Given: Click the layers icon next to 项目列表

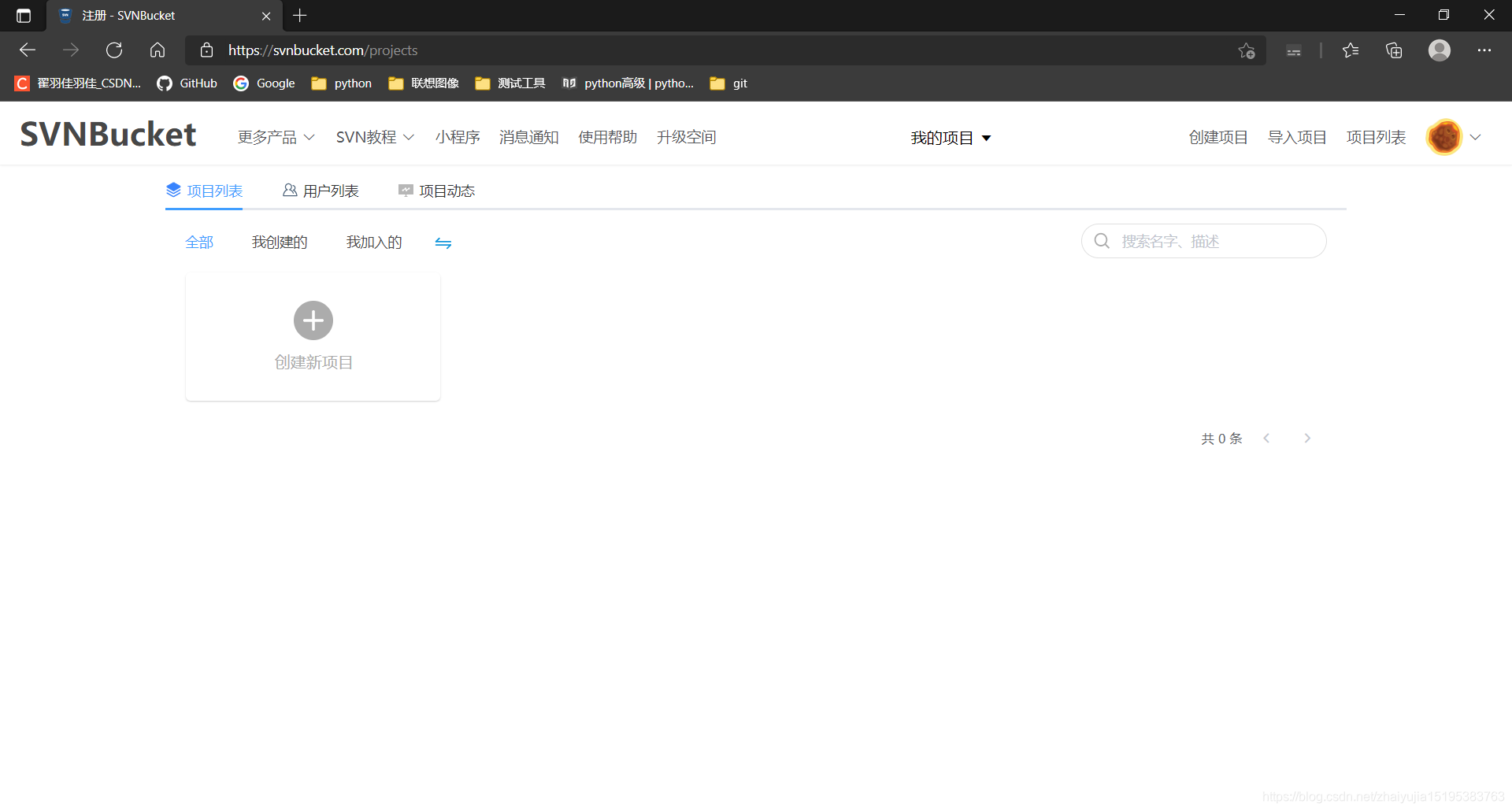Looking at the screenshot, I should [172, 189].
